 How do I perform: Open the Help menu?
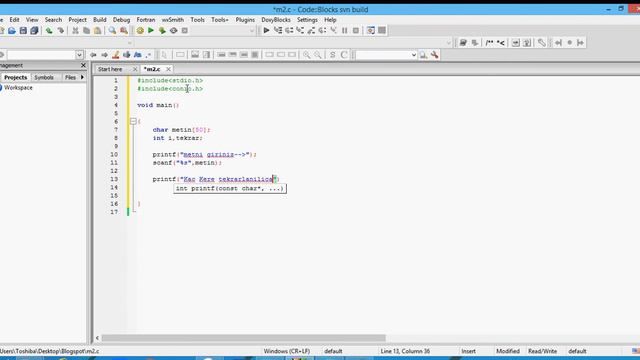pyautogui.click(x=330, y=20)
